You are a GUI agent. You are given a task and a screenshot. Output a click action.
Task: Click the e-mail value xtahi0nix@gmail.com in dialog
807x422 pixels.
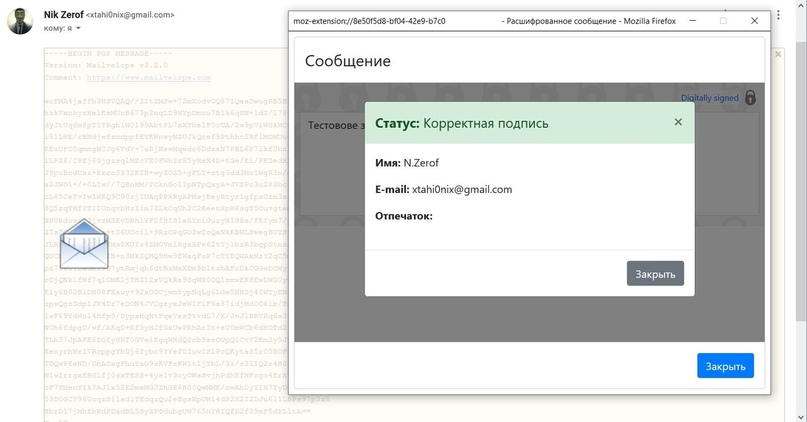click(462, 189)
